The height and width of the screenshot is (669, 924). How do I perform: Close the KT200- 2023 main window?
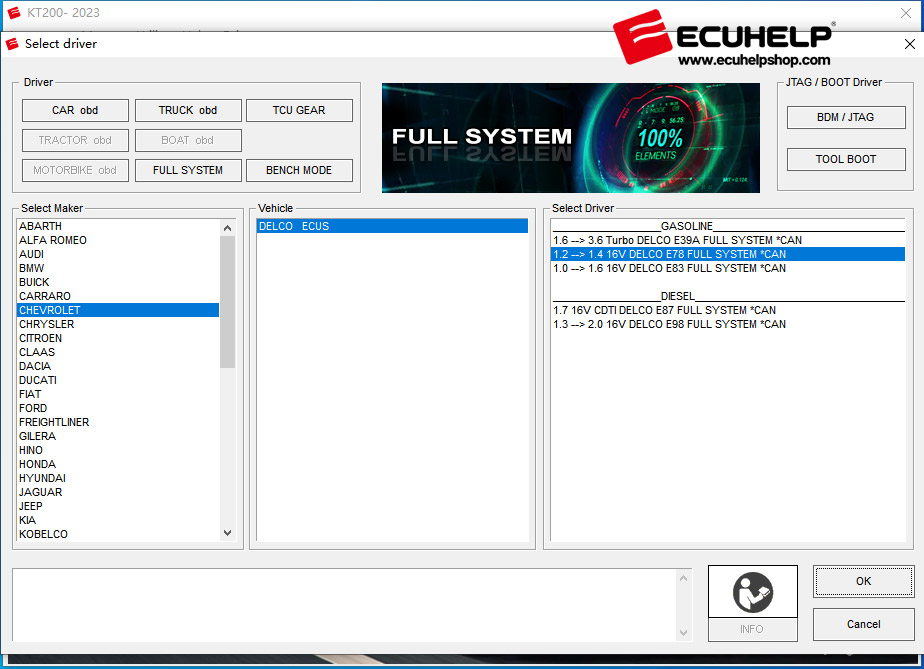pos(906,13)
